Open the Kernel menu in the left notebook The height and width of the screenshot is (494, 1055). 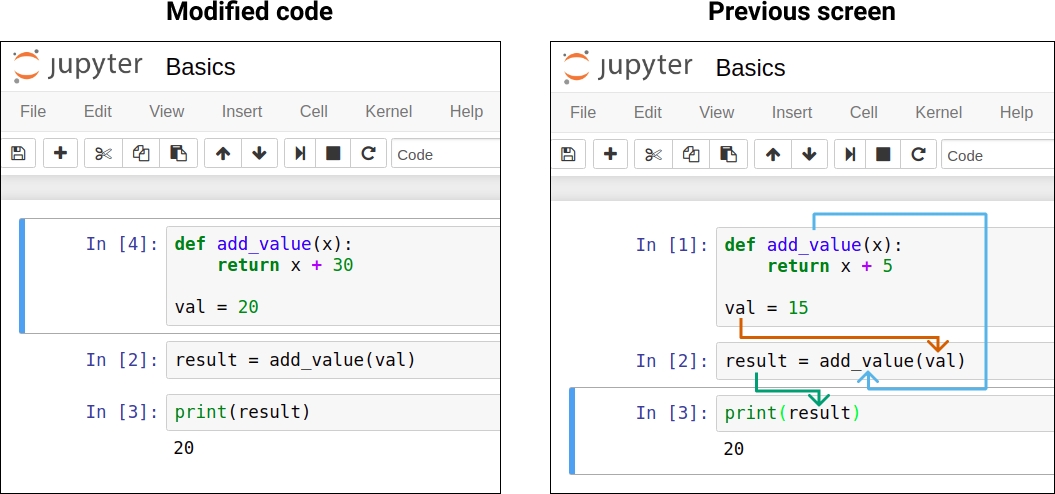(x=388, y=111)
